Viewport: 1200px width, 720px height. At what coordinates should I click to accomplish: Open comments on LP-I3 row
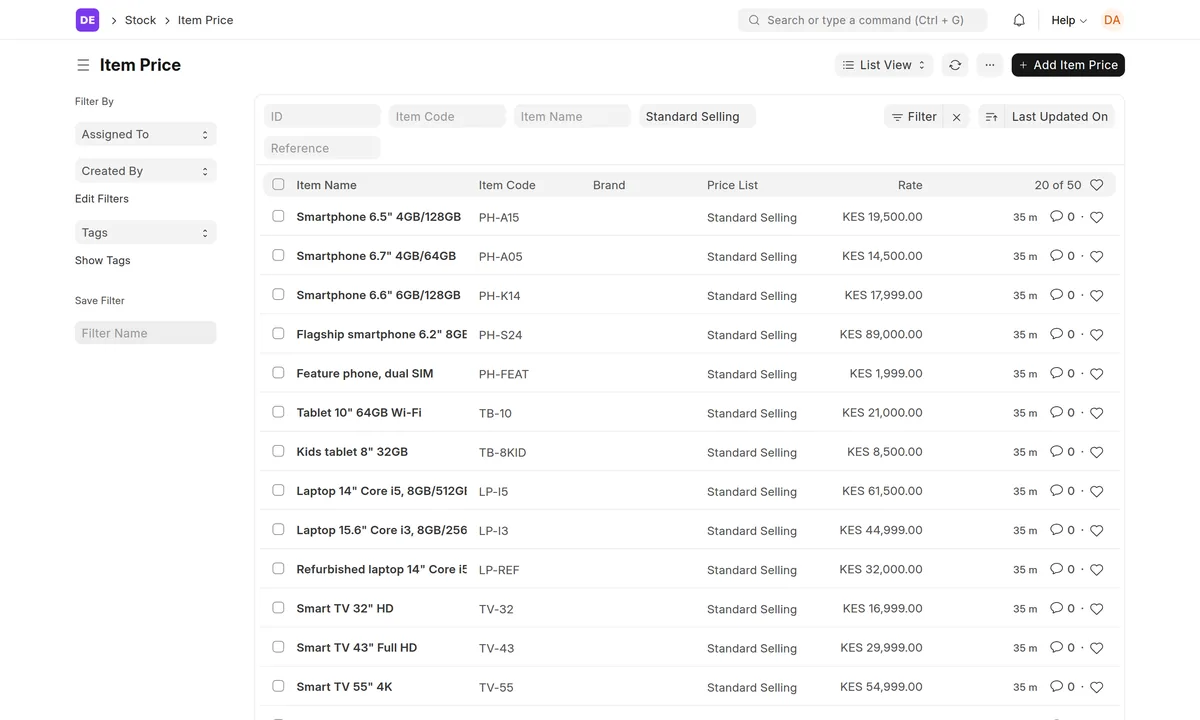(1062, 530)
